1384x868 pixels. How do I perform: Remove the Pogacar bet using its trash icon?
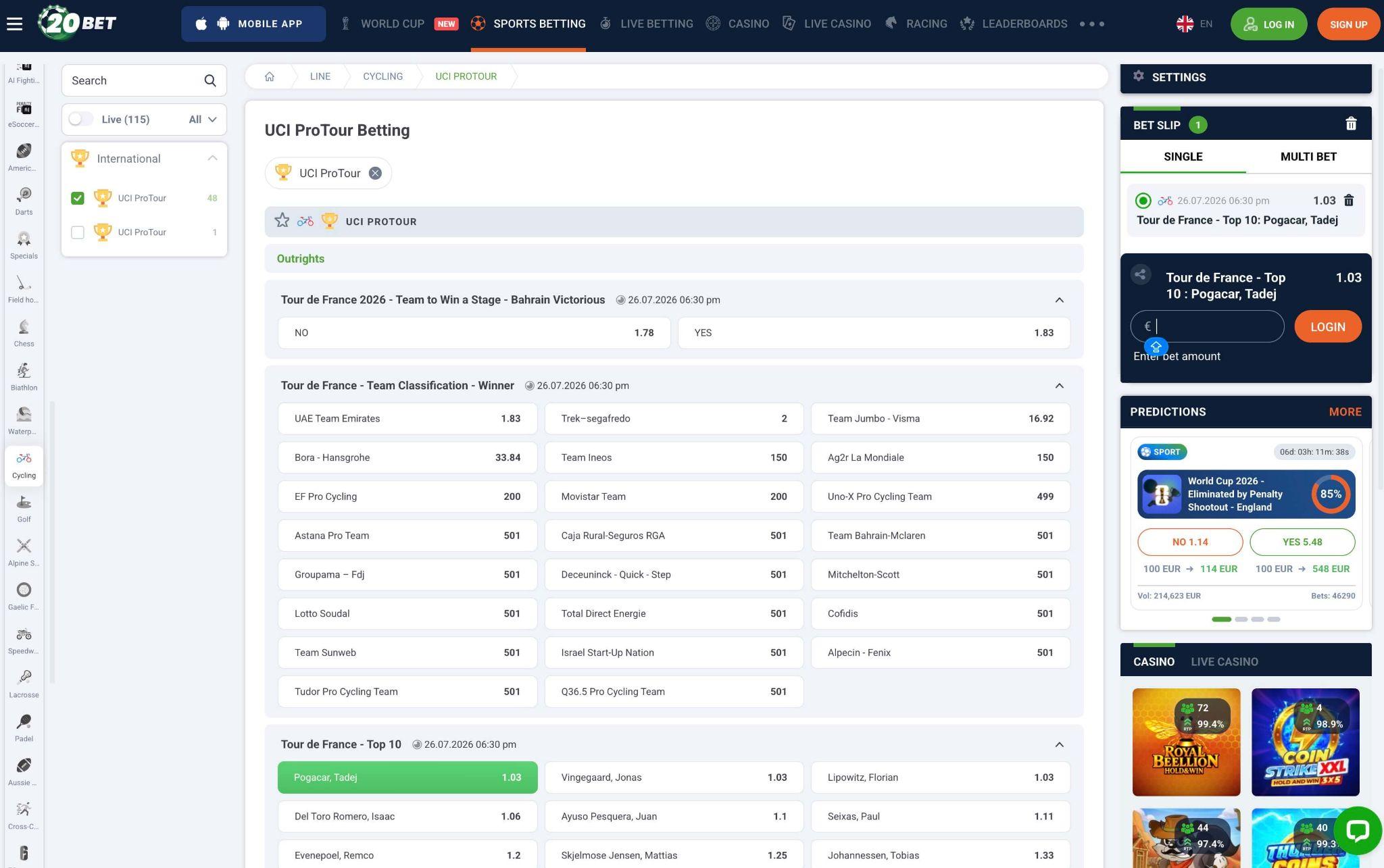(1349, 201)
